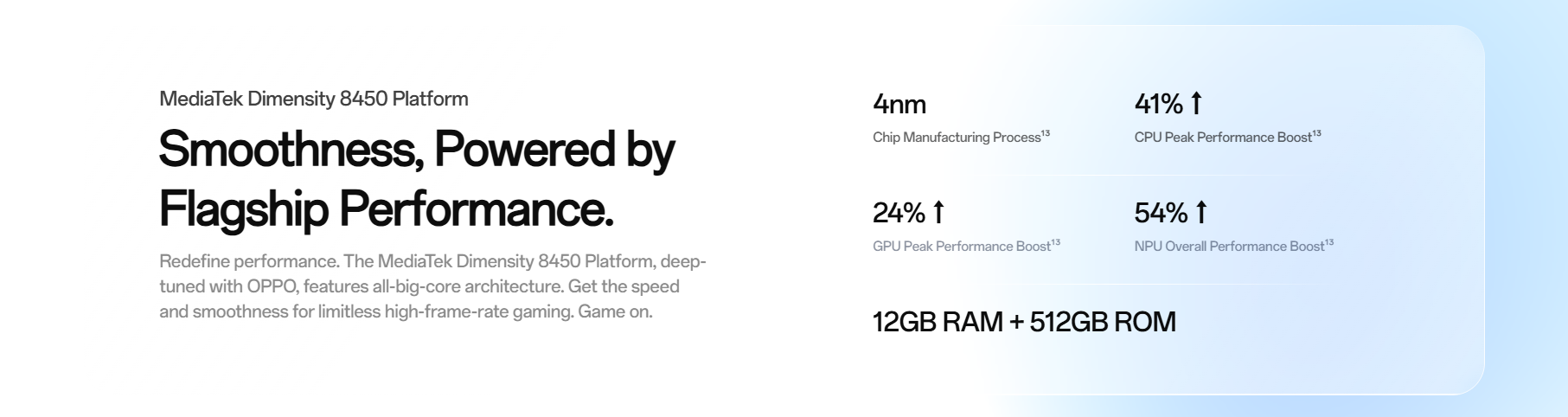Open footnote 13 after NPU Overall Performance Boost
The image size is (1568, 417).
(x=1329, y=243)
